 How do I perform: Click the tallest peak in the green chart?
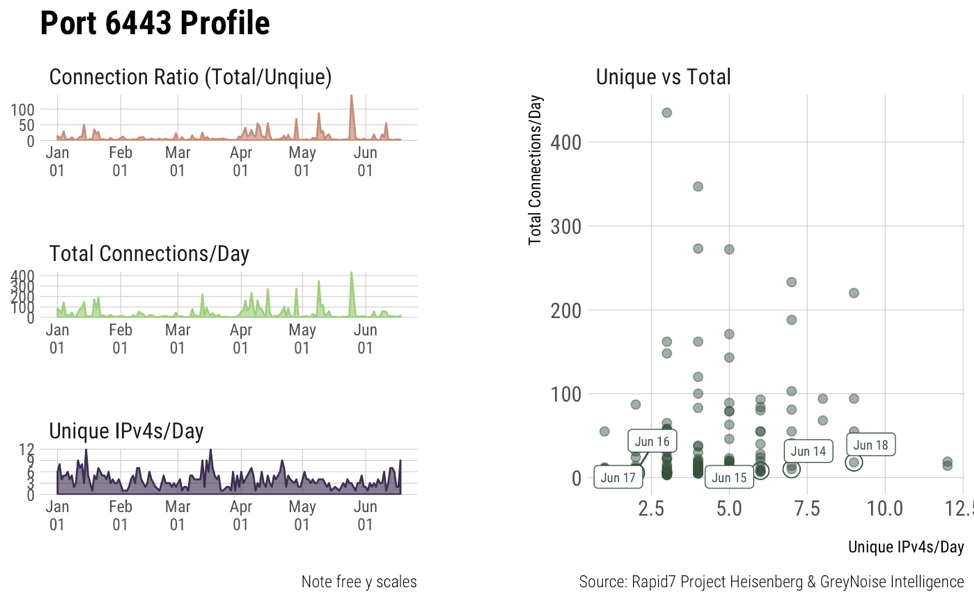click(x=352, y=274)
